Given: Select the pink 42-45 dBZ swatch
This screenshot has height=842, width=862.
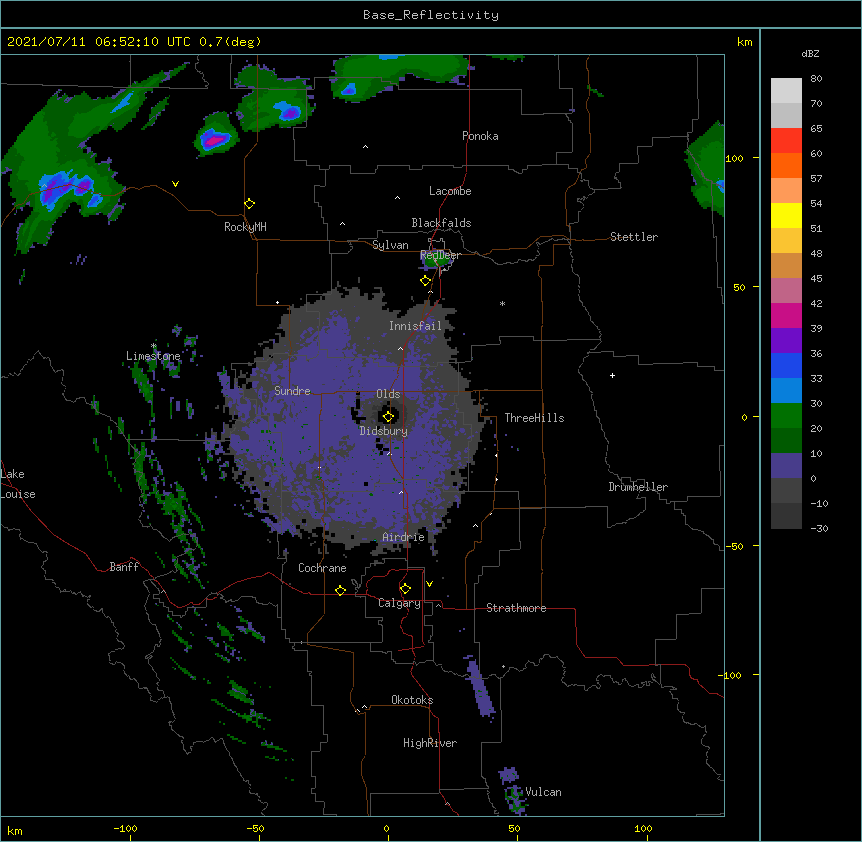Looking at the screenshot, I should click(786, 290).
